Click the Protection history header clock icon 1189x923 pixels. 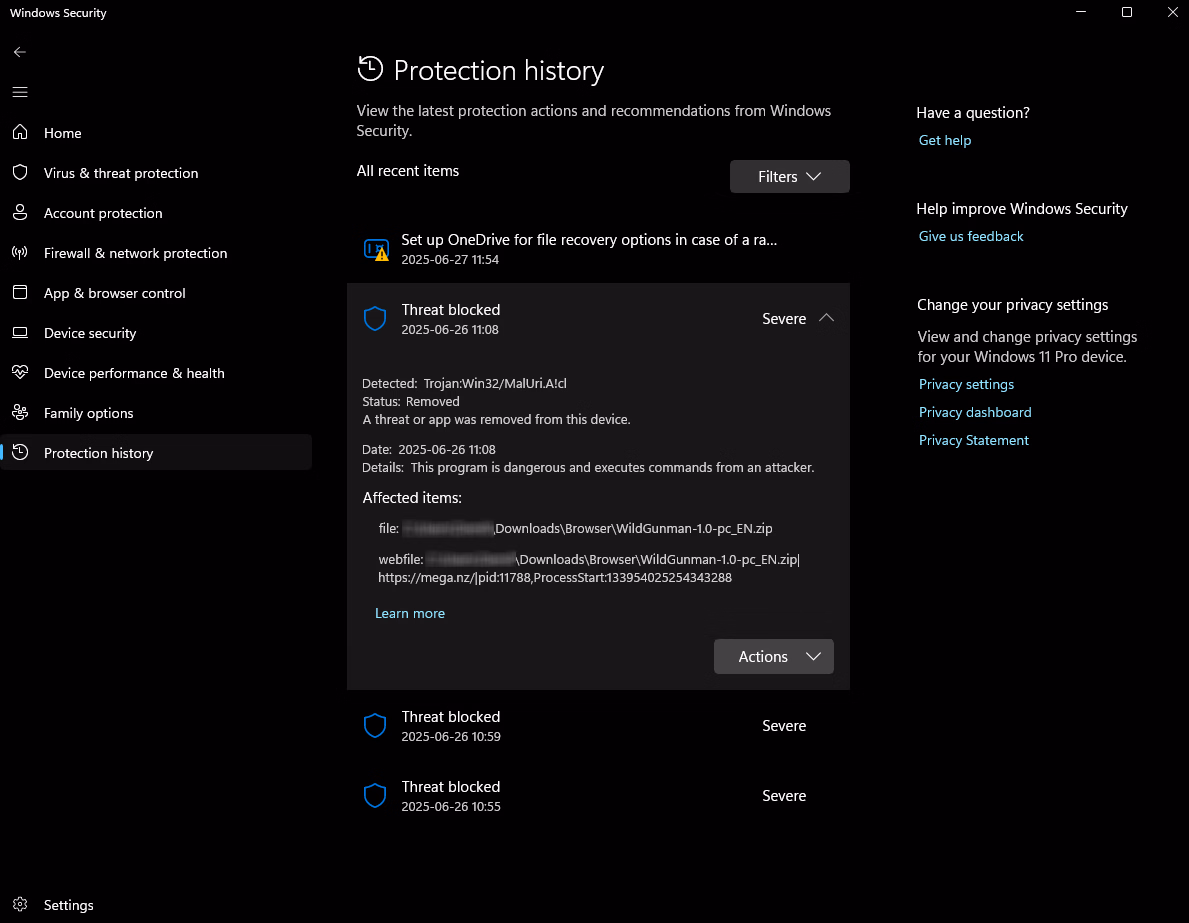point(370,69)
